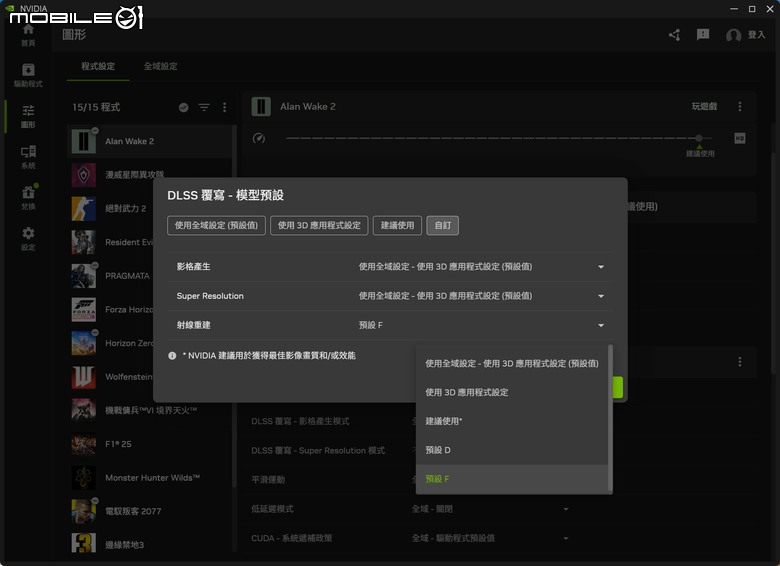Maximize the NVIDIA app window
The height and width of the screenshot is (566, 780).
coord(752,9)
